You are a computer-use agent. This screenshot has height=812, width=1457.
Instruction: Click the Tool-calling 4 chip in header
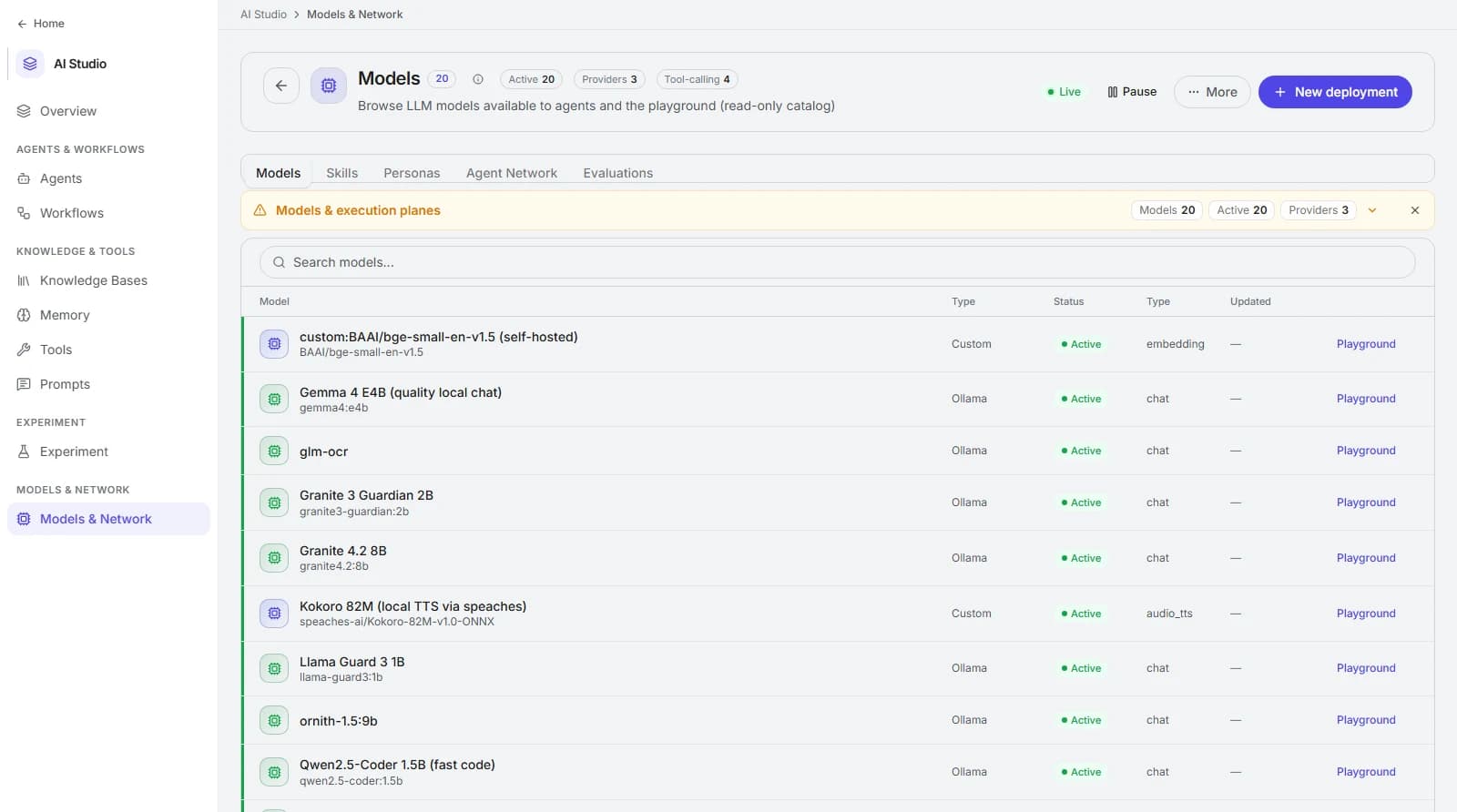pos(697,79)
